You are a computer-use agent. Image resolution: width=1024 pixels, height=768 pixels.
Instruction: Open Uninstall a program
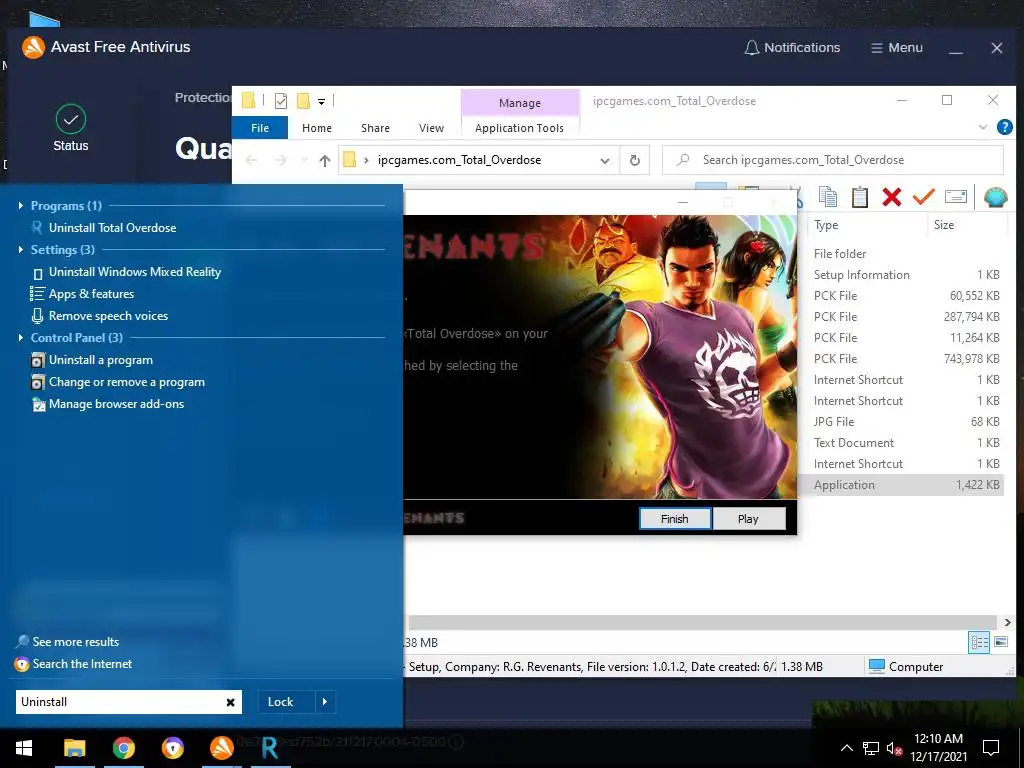[101, 360]
